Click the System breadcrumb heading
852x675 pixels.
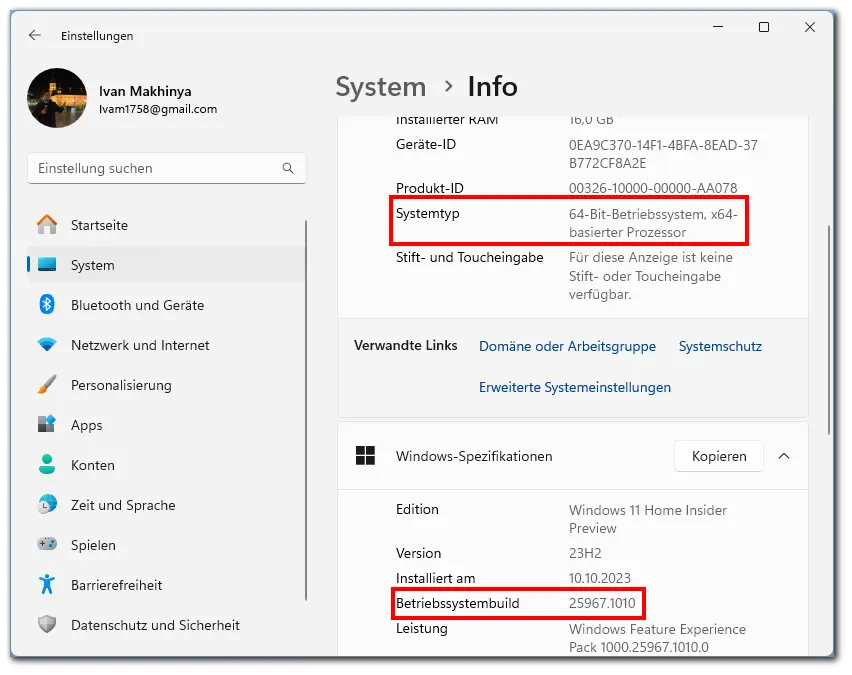coord(381,87)
